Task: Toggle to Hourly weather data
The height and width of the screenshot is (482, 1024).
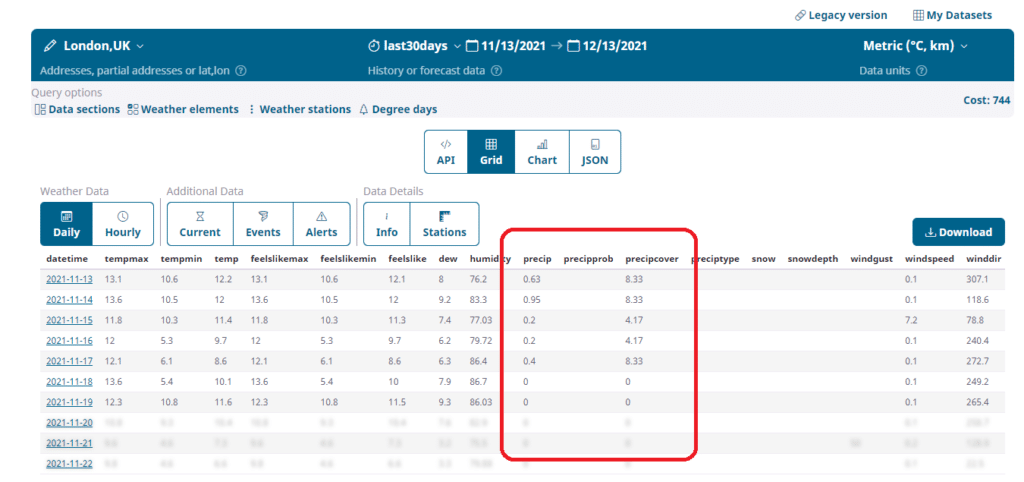Action: [123, 224]
